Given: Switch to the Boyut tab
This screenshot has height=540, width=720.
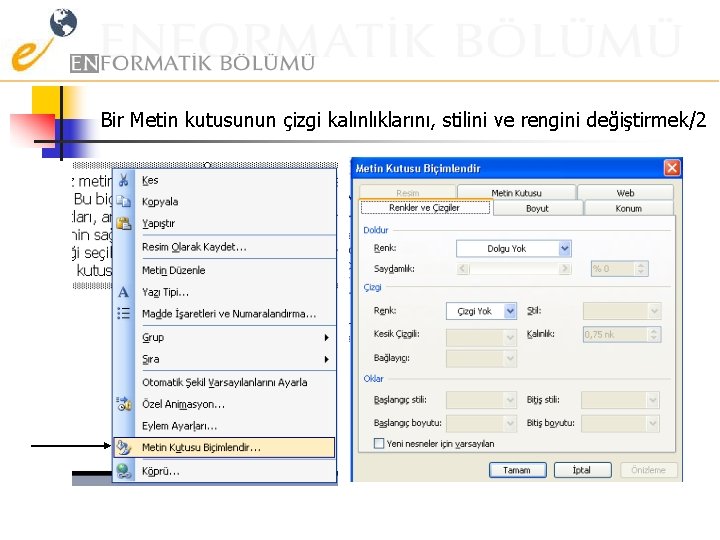Looking at the screenshot, I should click(537, 208).
